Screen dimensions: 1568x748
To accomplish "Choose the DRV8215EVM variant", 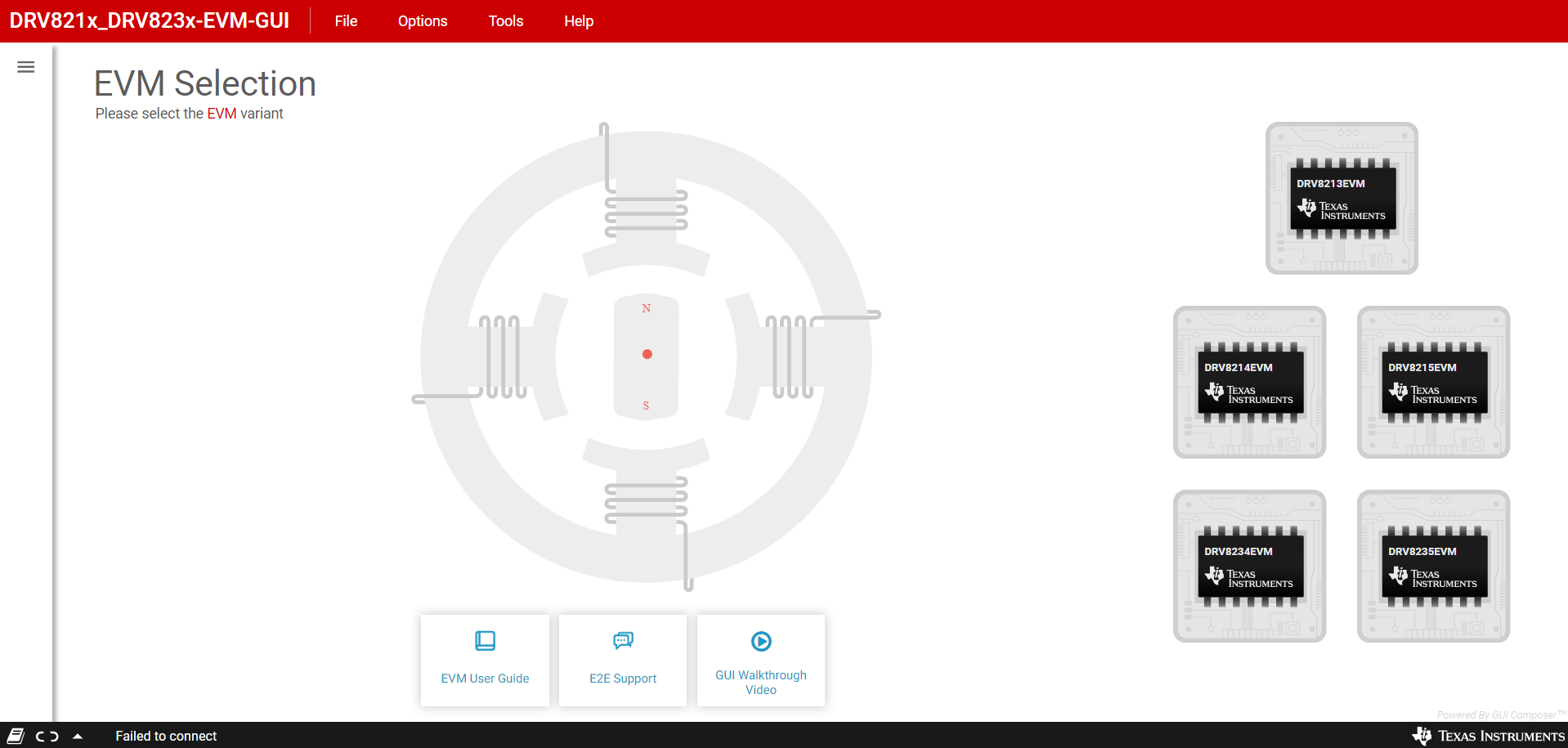I will click(x=1433, y=383).
